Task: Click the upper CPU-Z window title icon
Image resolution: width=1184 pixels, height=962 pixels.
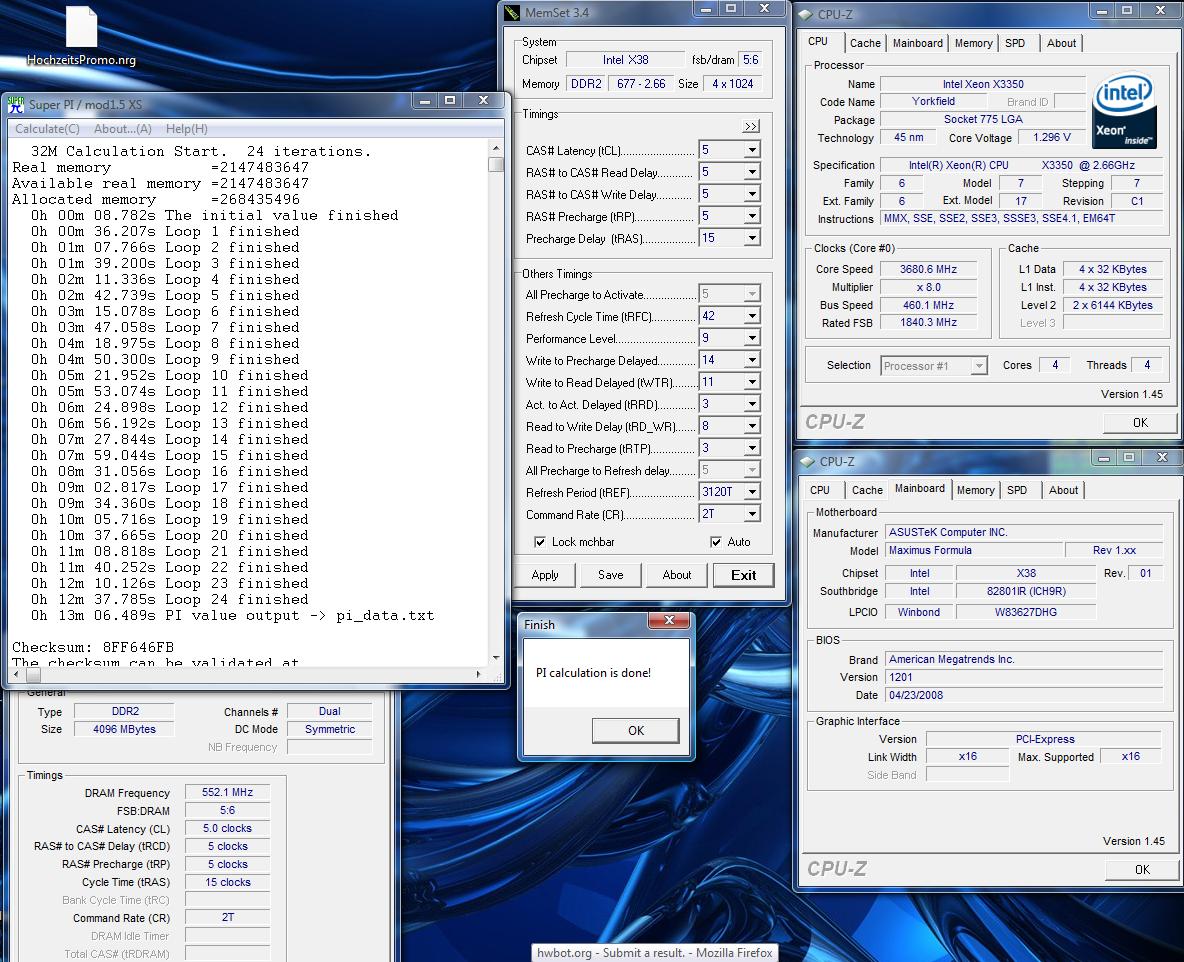Action: pyautogui.click(x=806, y=14)
